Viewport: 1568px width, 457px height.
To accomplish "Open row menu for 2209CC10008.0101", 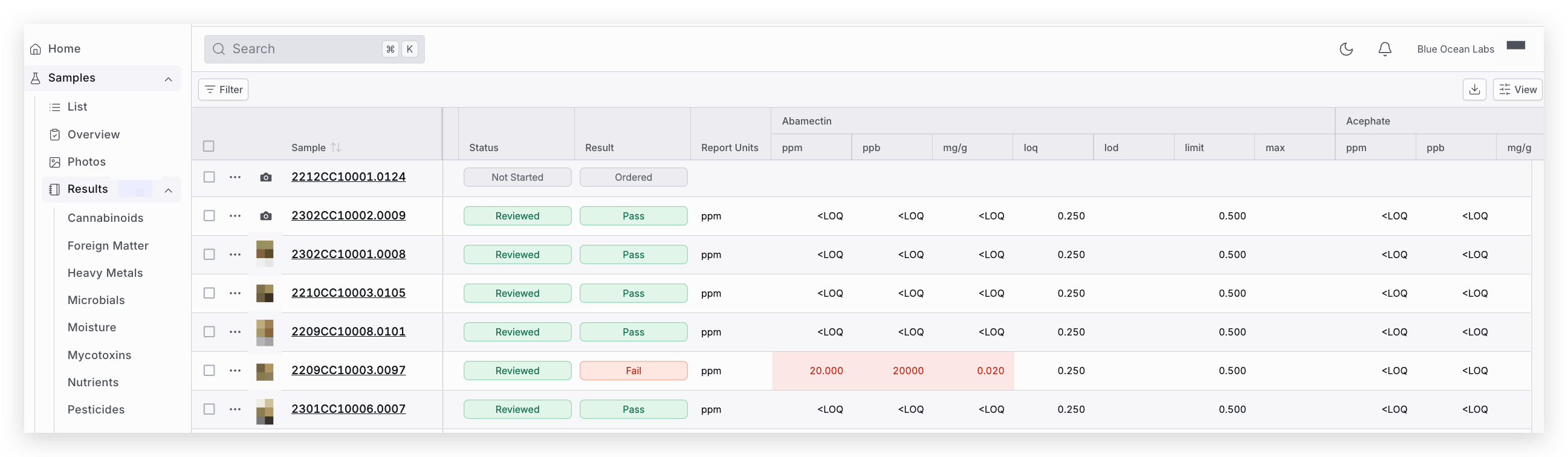I will (235, 332).
